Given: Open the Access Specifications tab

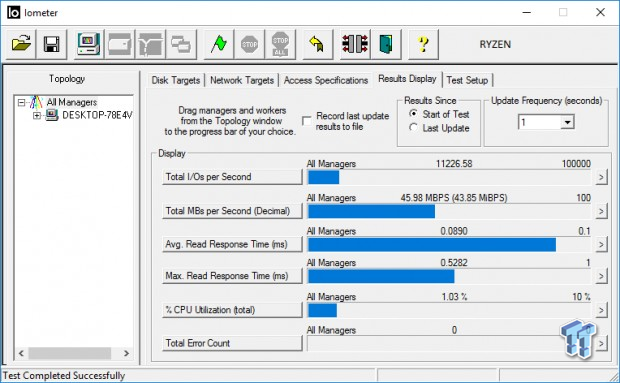Looking at the screenshot, I should tap(326, 80).
